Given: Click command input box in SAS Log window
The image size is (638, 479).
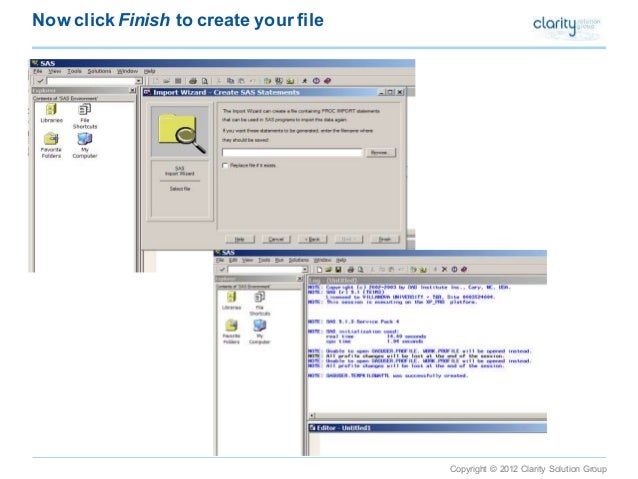Looking at the screenshot, I should [x=265, y=269].
